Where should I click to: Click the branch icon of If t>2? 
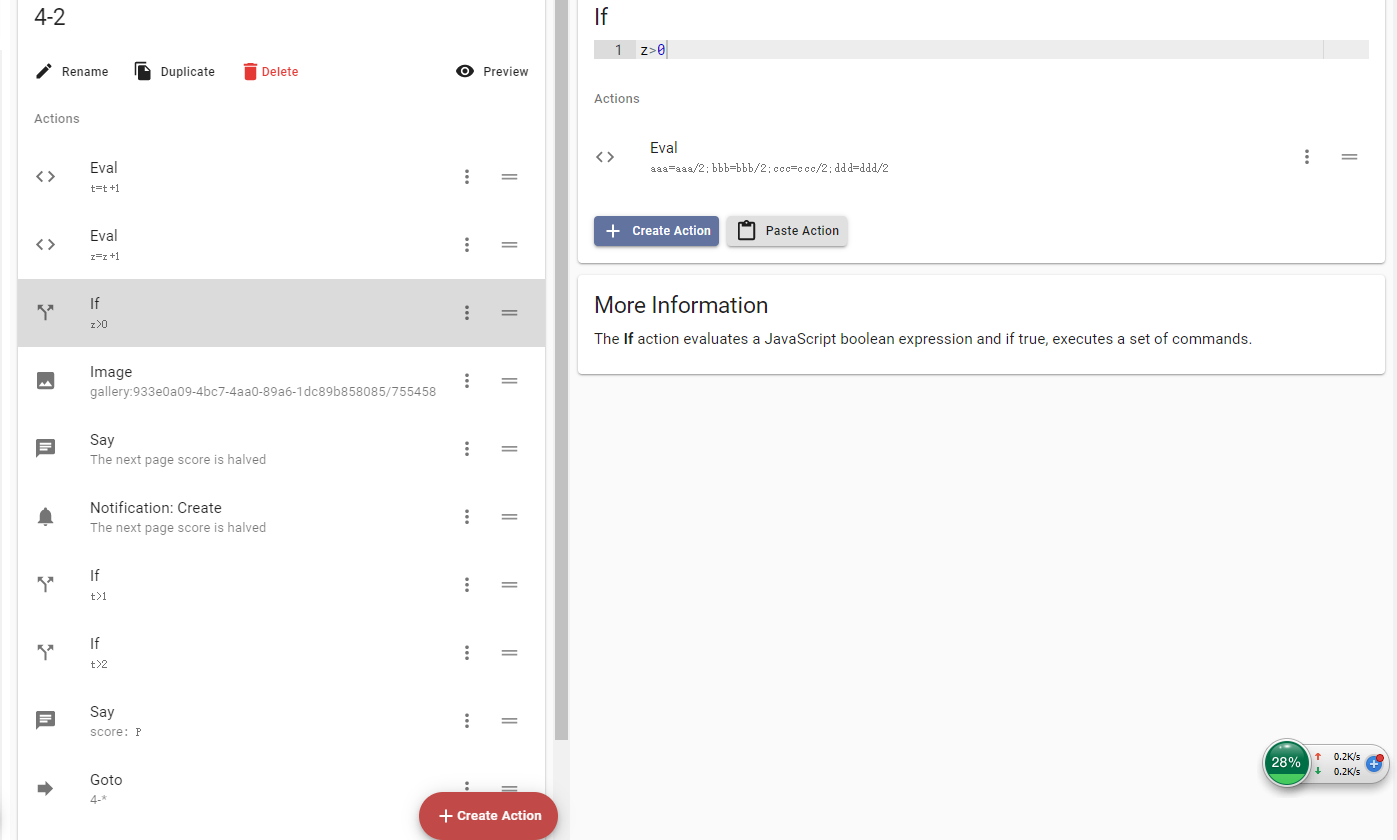tap(45, 653)
